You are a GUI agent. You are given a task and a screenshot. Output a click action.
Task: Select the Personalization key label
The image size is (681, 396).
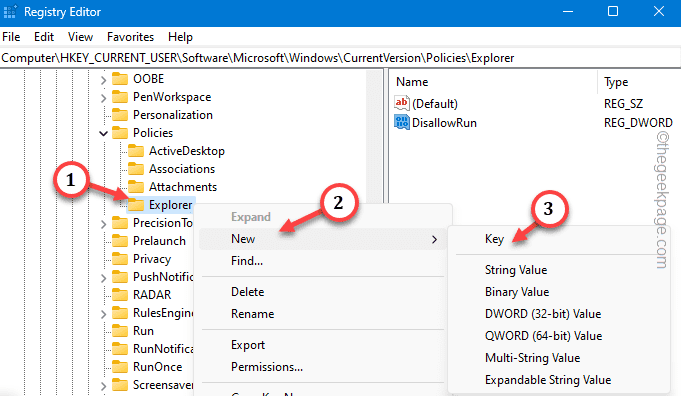click(173, 115)
